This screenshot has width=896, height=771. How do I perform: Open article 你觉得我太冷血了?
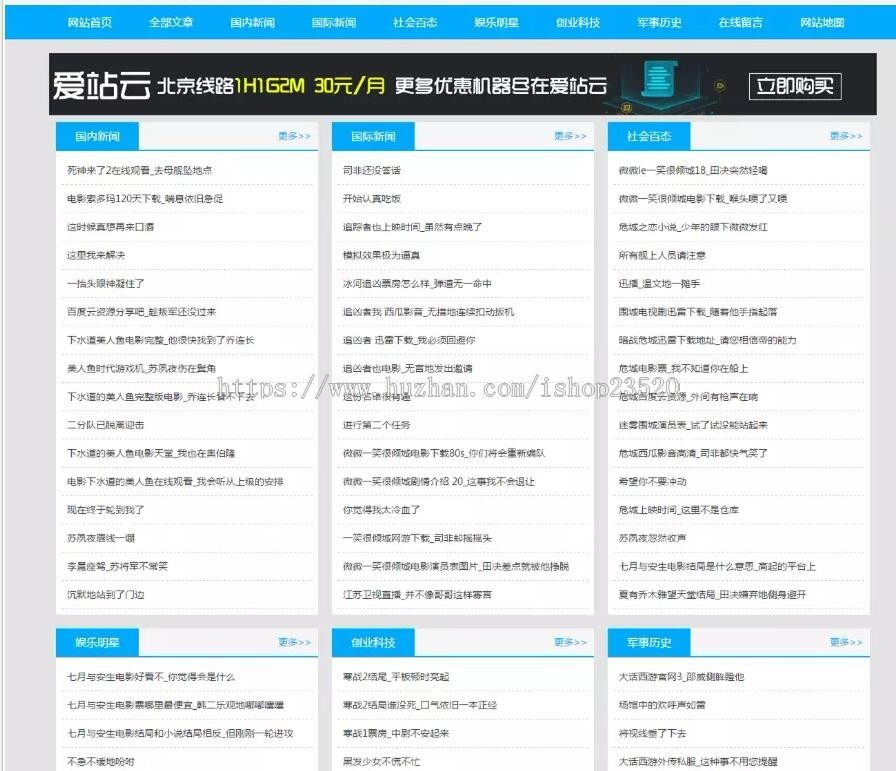point(382,510)
